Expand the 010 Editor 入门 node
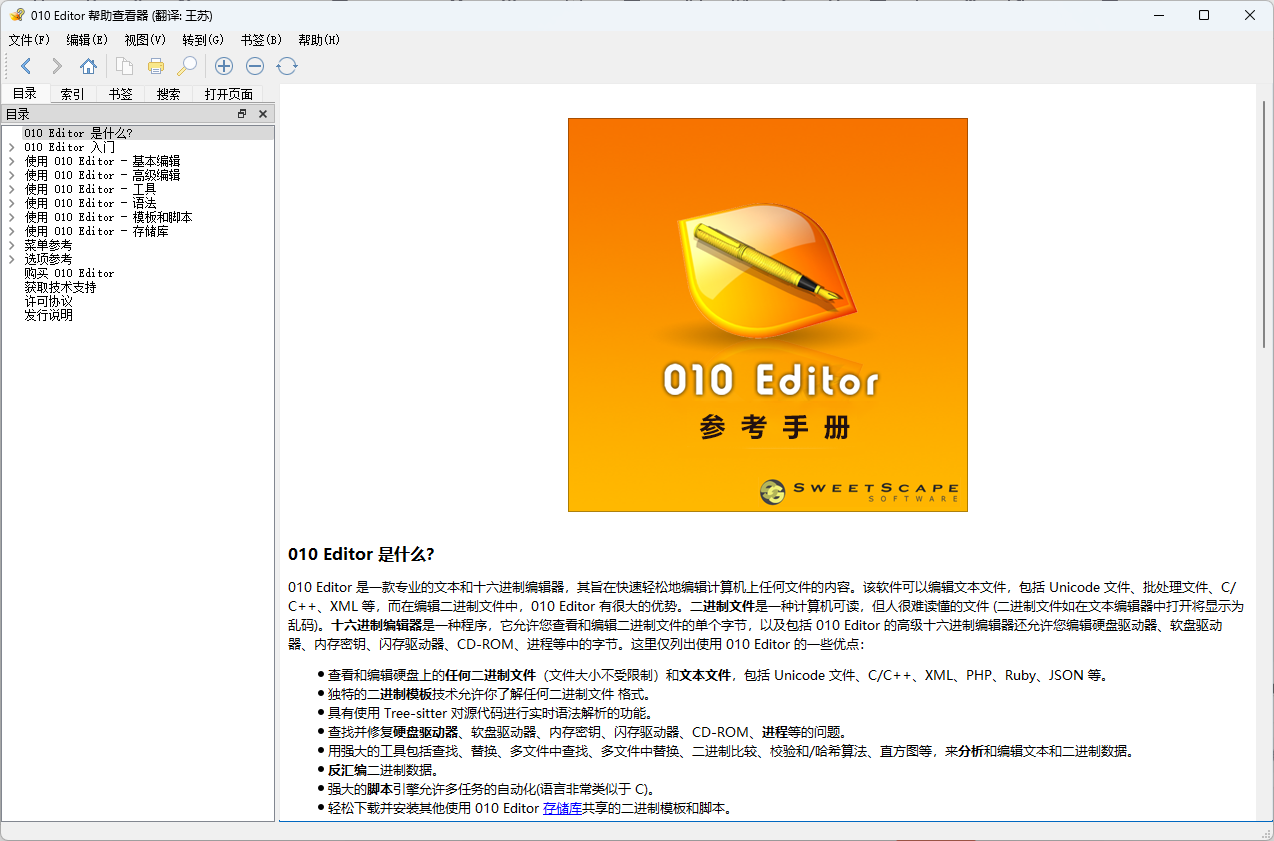Image resolution: width=1274 pixels, height=841 pixels. click(x=12, y=147)
